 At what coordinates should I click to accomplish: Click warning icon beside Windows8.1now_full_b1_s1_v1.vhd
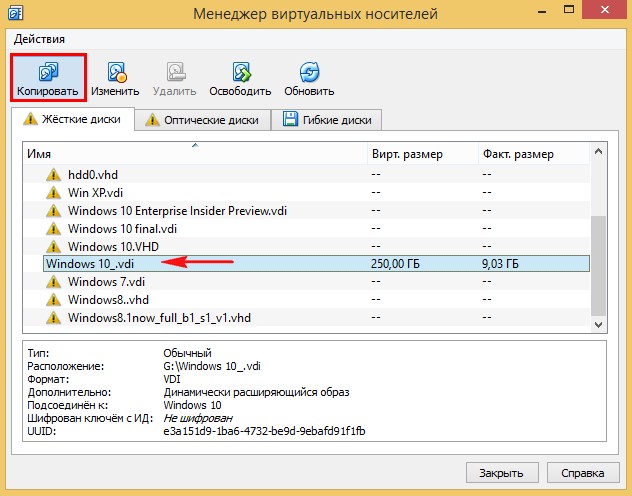[x=53, y=318]
